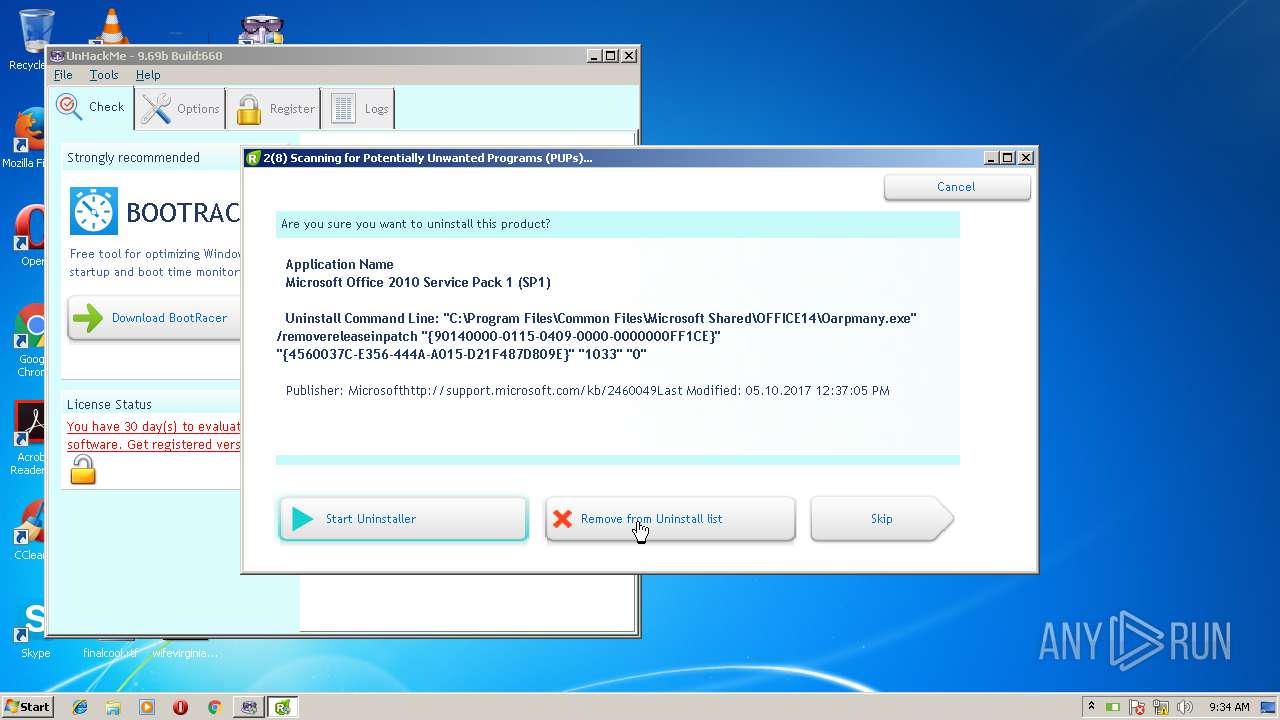Open Chrome from the taskbar

214,707
